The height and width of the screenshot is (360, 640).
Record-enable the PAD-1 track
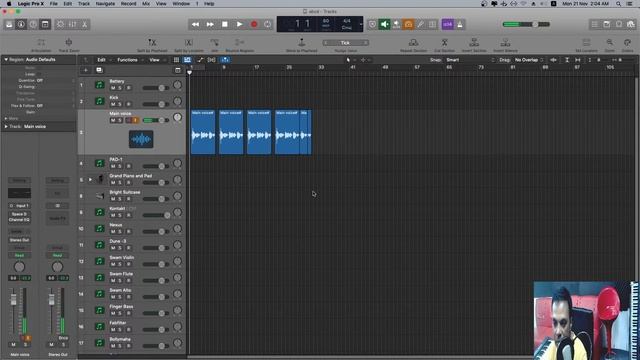coord(128,167)
